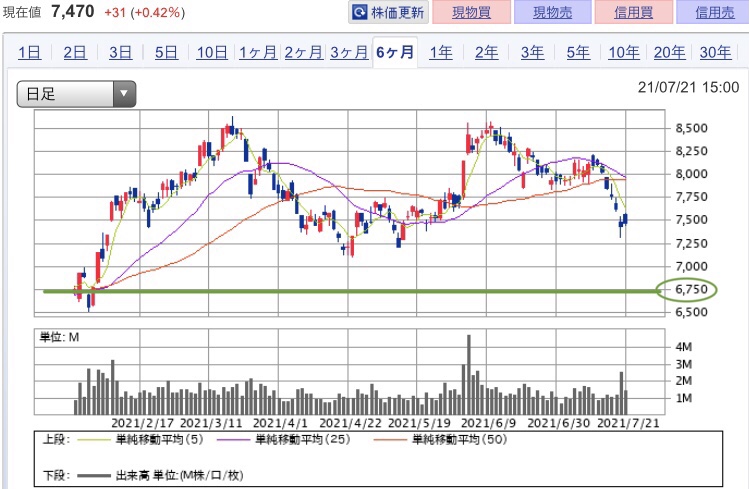Screen dimensions: 749x489
Task: Click the dropdown arrow beside 日足
Action: (x=124, y=94)
